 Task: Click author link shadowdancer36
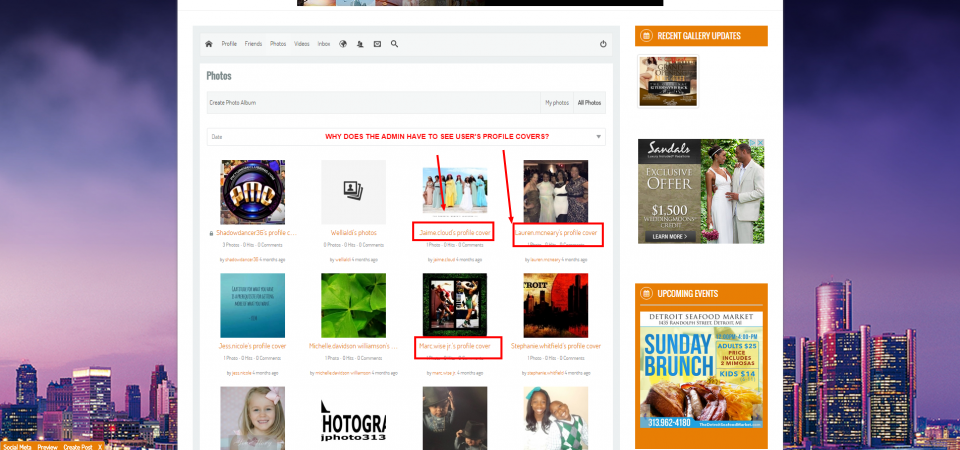[241, 260]
